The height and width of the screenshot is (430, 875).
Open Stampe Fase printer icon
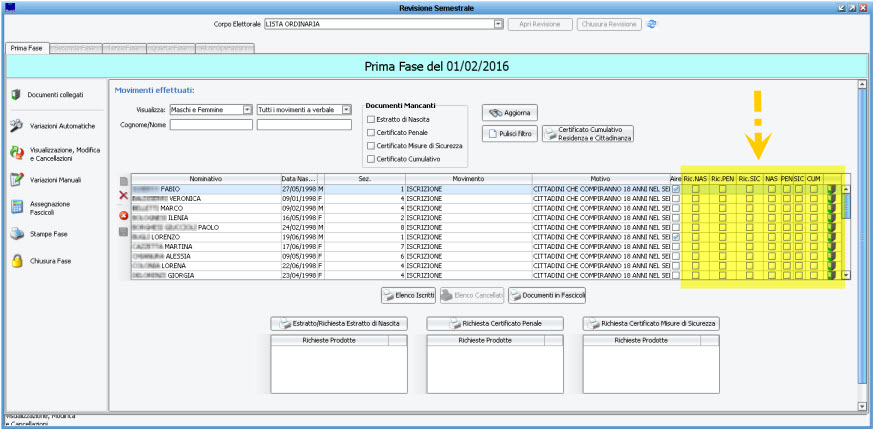[x=17, y=234]
